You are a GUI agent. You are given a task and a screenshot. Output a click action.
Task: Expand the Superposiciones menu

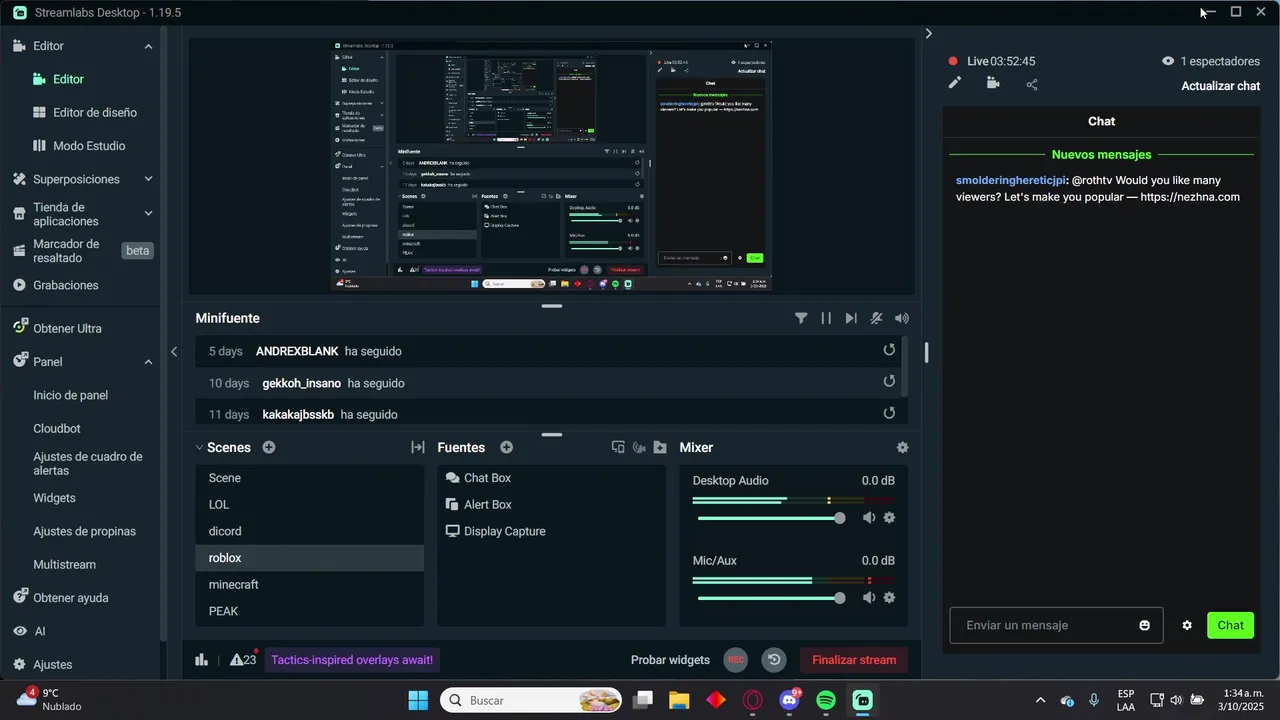tap(148, 179)
